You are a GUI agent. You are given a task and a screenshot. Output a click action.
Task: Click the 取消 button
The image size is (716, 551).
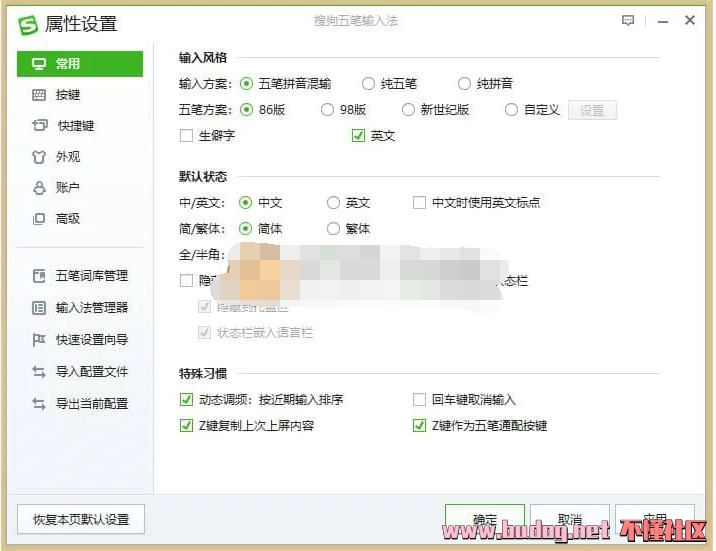569,519
